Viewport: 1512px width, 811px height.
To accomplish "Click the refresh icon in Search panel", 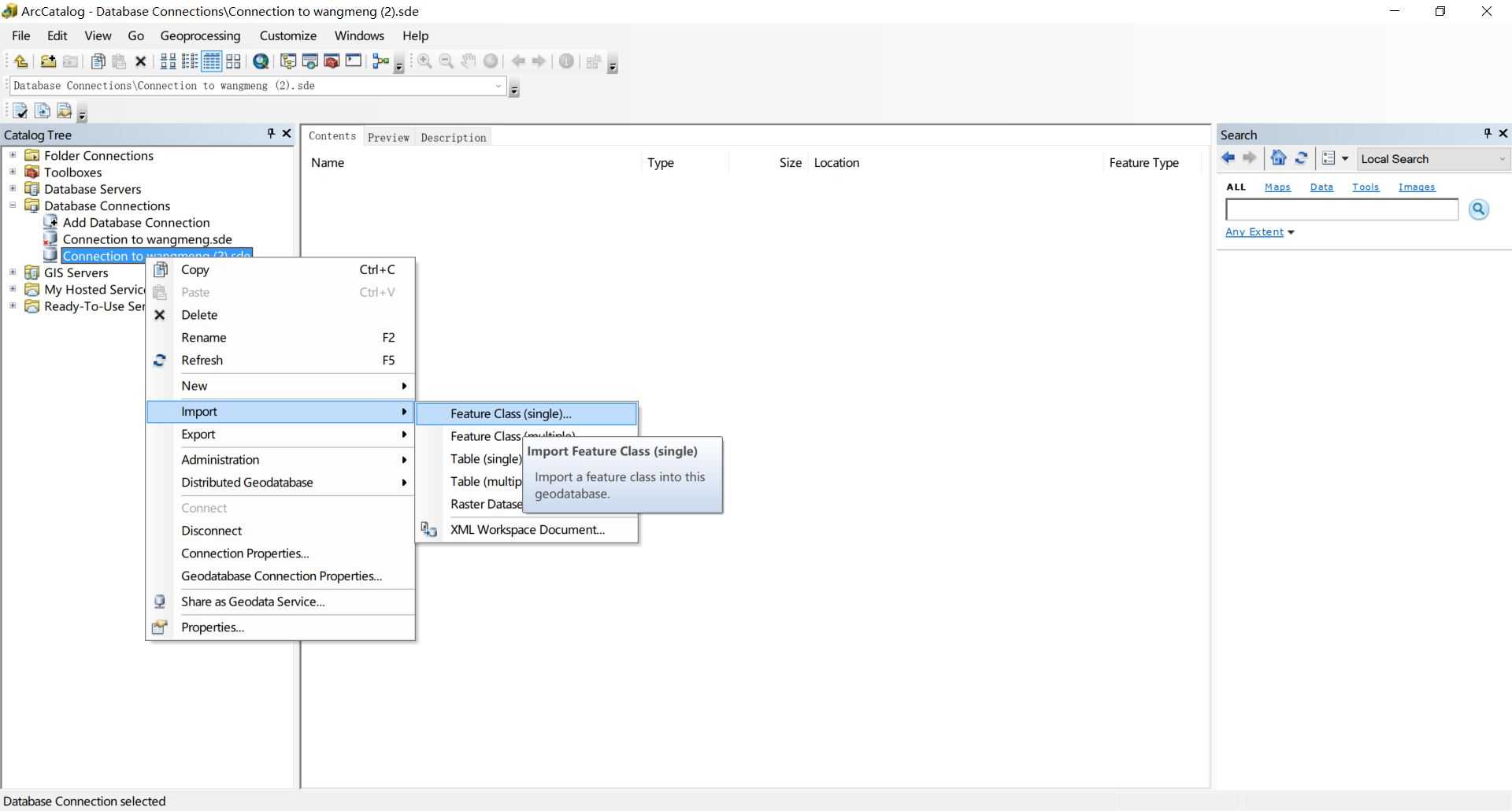I will coord(1301,158).
